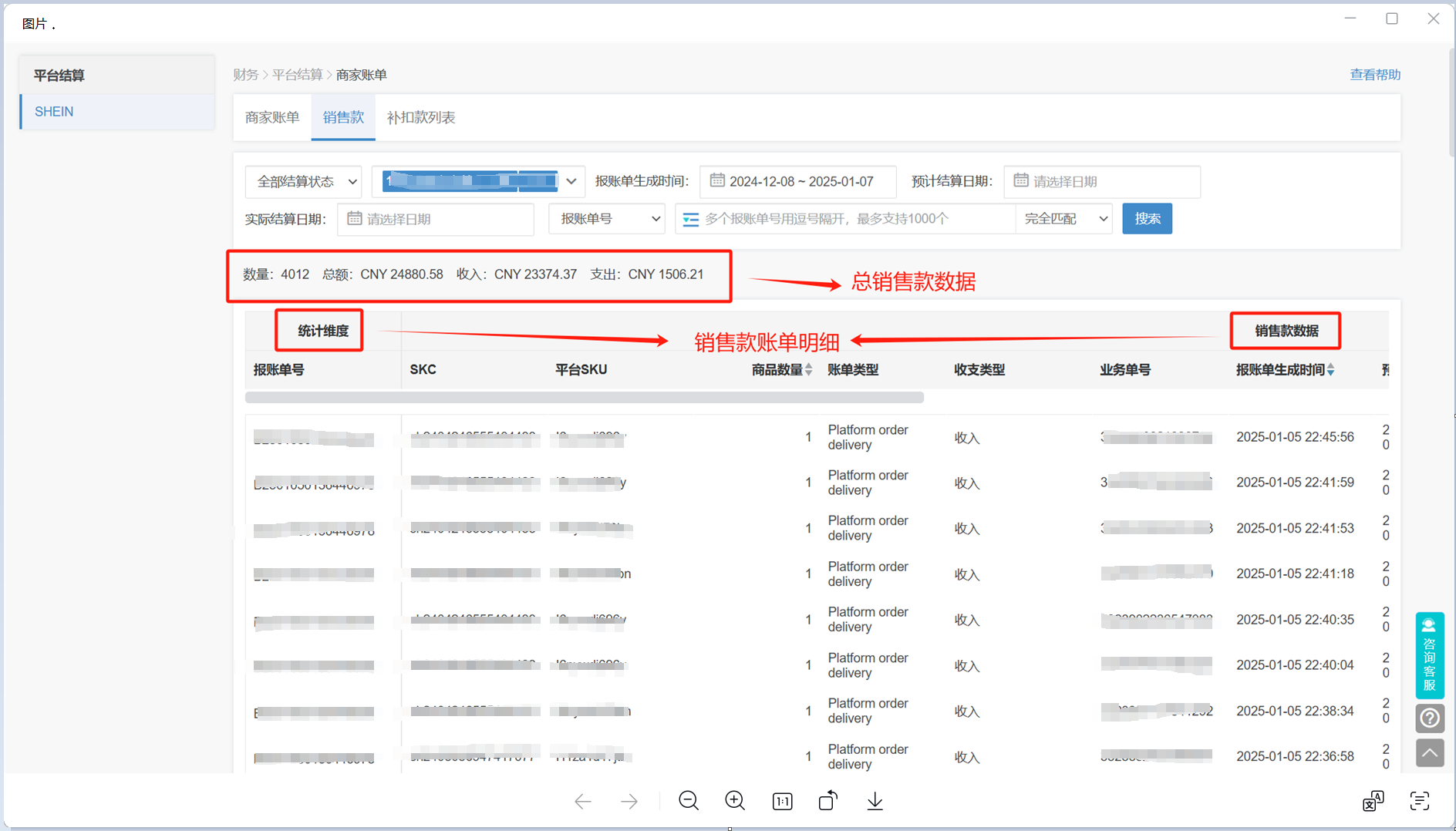
Task: Click the 收入 CNY 23374.37 summary value
Action: [x=517, y=274]
